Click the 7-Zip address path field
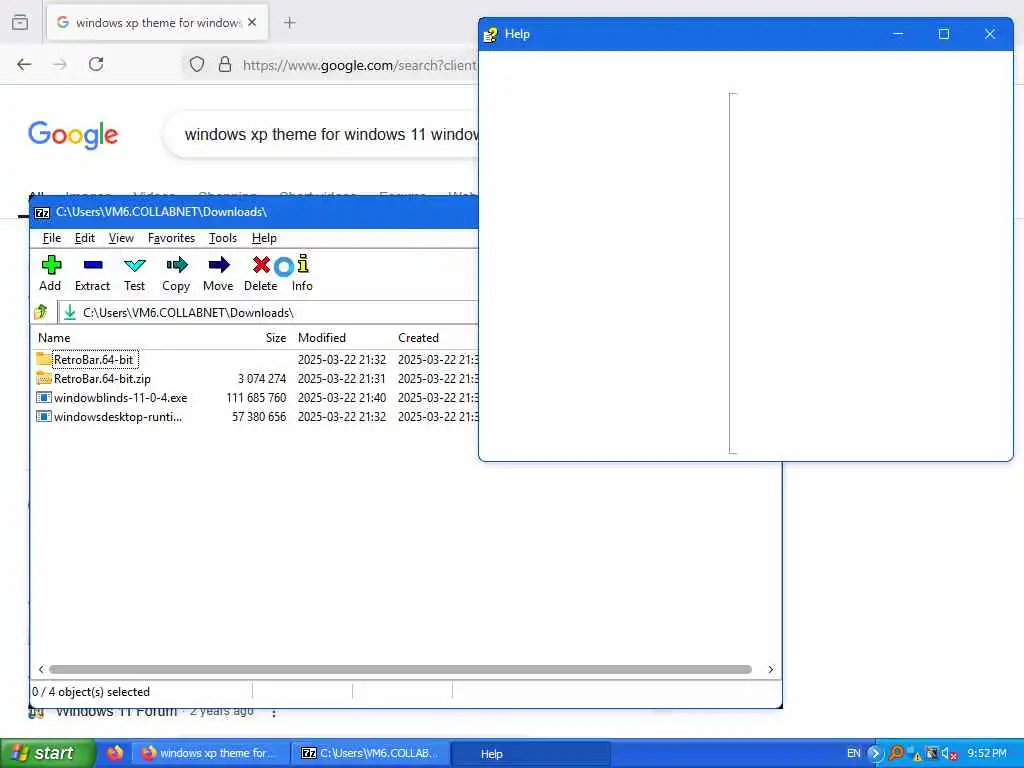Image resolution: width=1024 pixels, height=768 pixels. 269,312
